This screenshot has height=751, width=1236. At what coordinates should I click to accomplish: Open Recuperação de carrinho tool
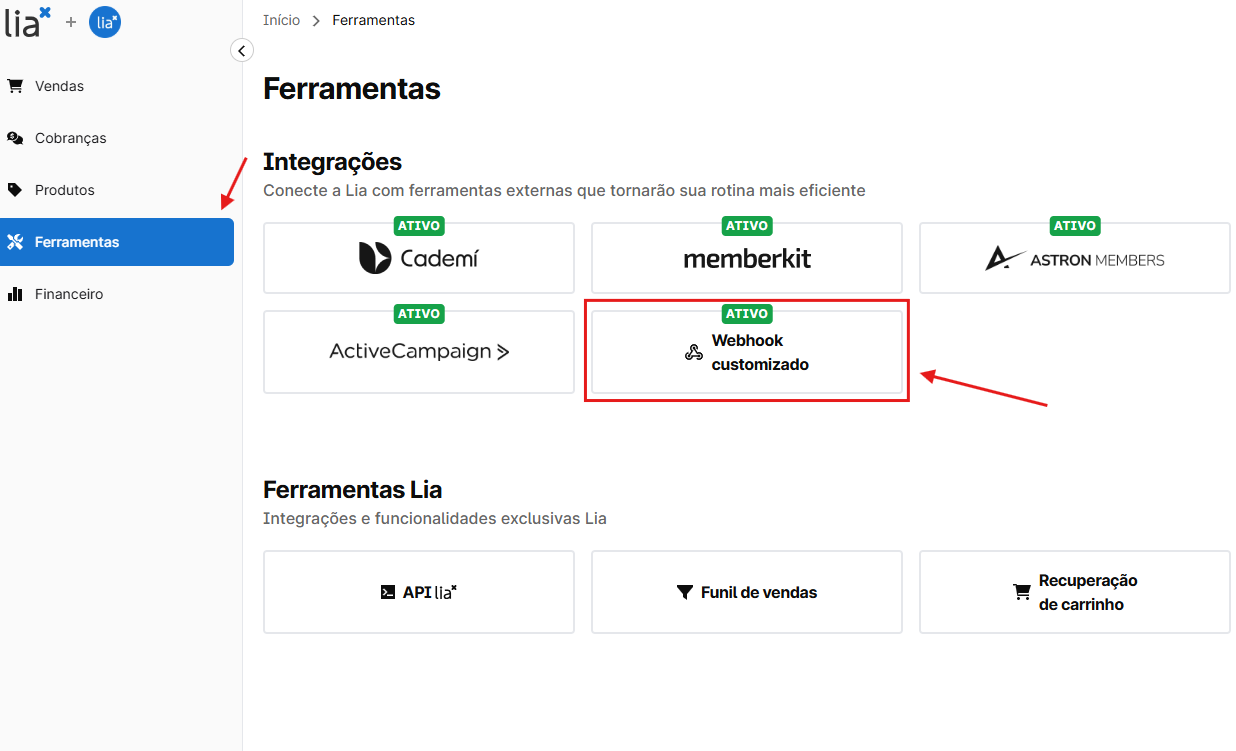tap(1074, 592)
